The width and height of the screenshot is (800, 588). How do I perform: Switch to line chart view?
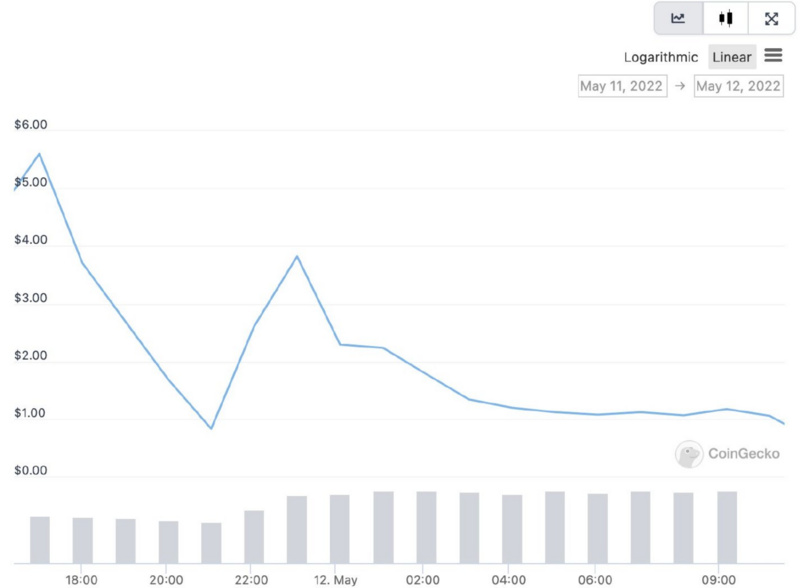679,19
